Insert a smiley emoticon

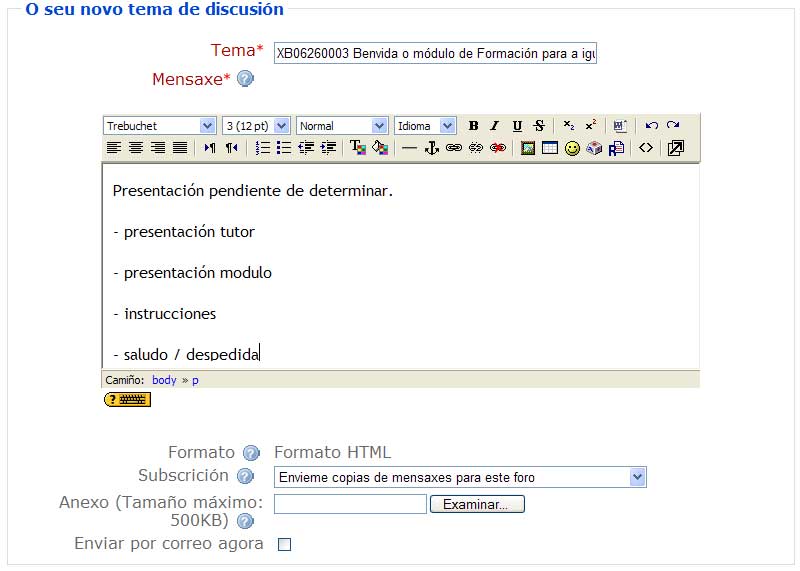[572, 148]
